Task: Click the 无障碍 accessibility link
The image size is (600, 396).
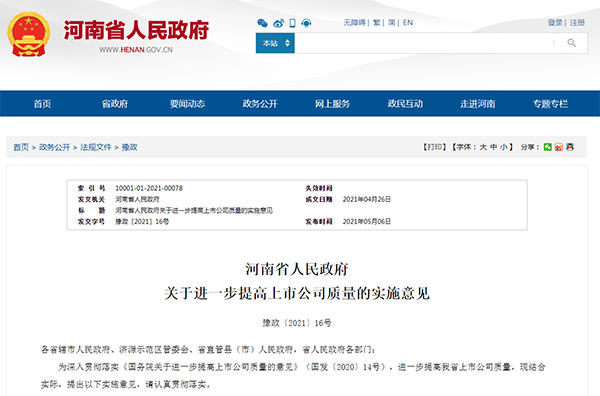Action: tap(354, 23)
